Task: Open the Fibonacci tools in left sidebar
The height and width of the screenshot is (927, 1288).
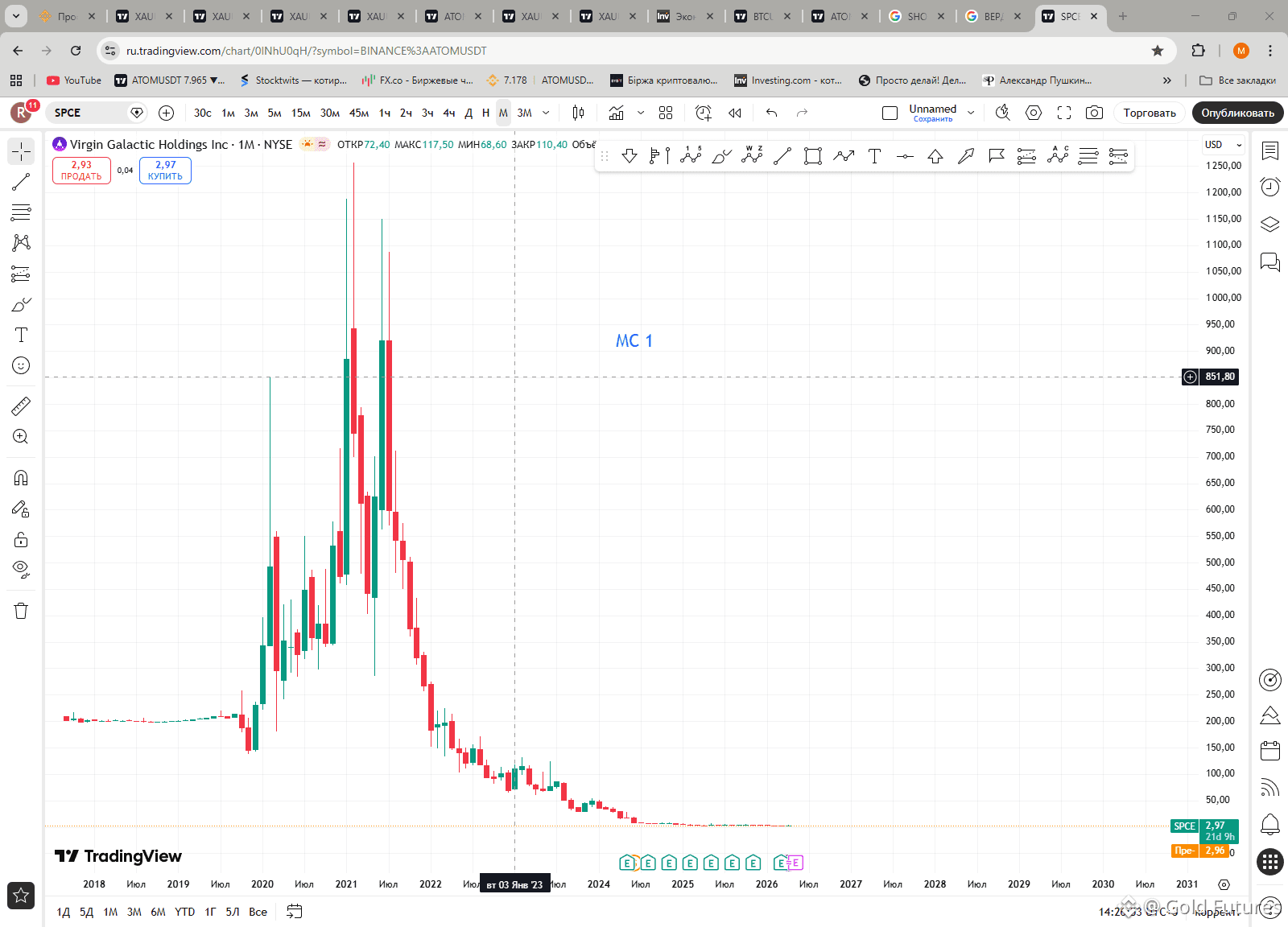Action: [x=21, y=212]
